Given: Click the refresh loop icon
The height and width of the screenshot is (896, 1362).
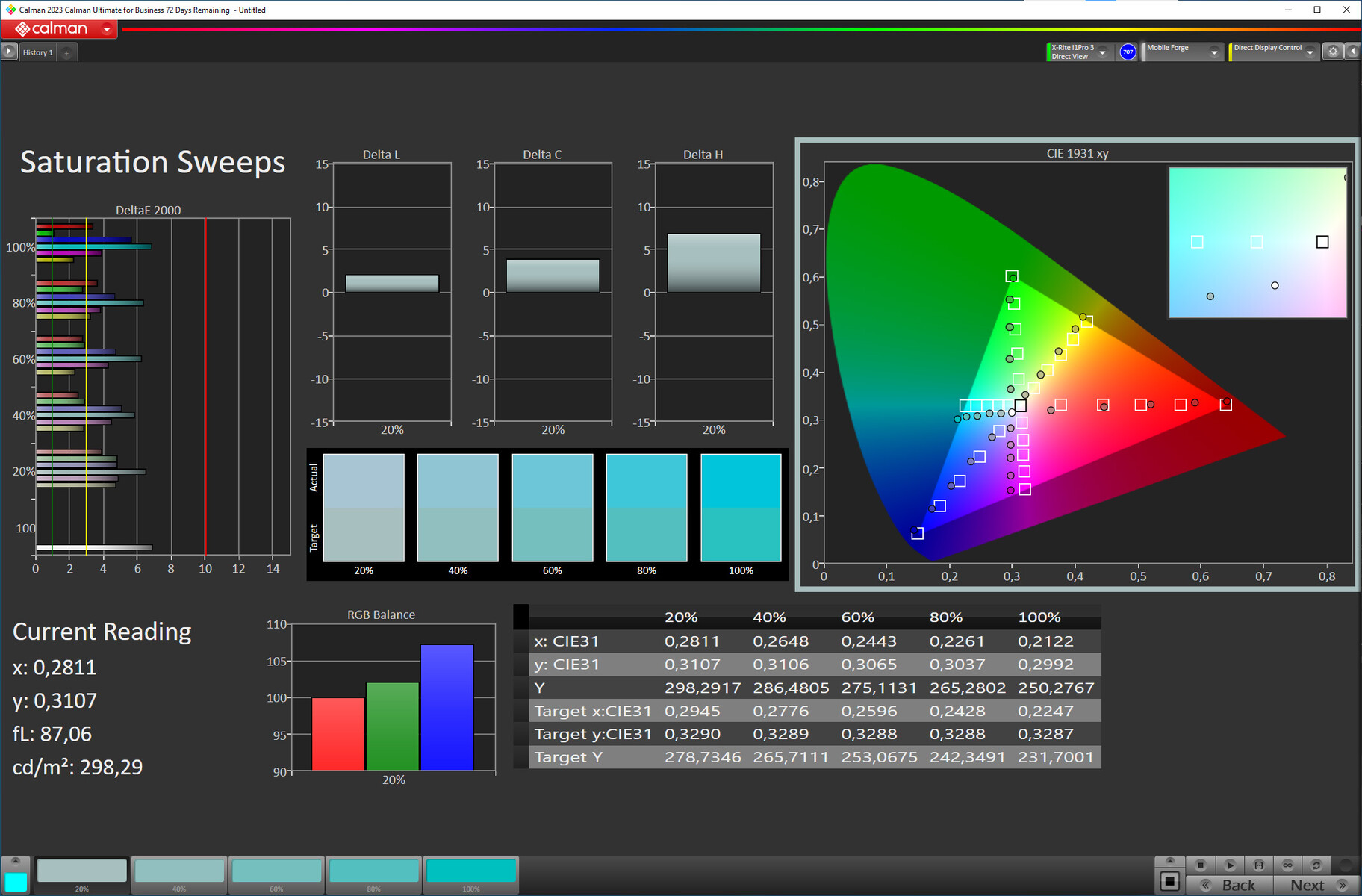Looking at the screenshot, I should pyautogui.click(x=1316, y=865).
